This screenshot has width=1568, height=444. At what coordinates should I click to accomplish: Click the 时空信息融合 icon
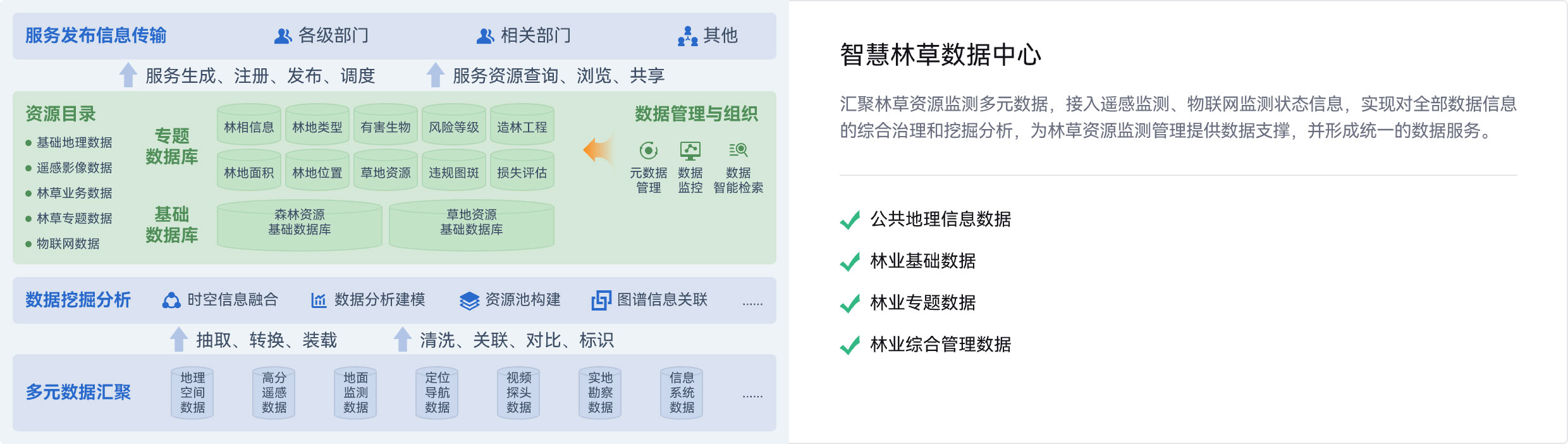pyautogui.click(x=171, y=300)
